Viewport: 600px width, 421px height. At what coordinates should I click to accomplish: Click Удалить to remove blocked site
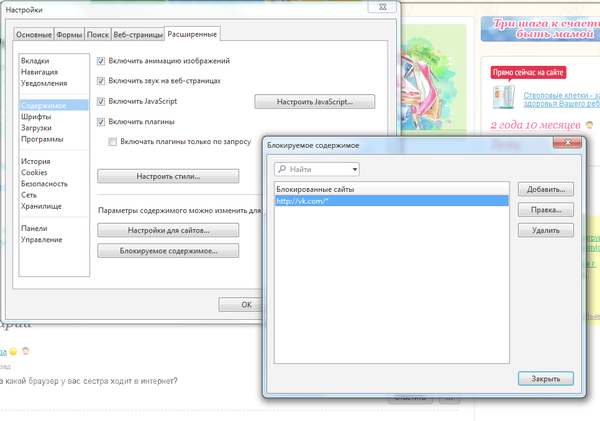545,230
